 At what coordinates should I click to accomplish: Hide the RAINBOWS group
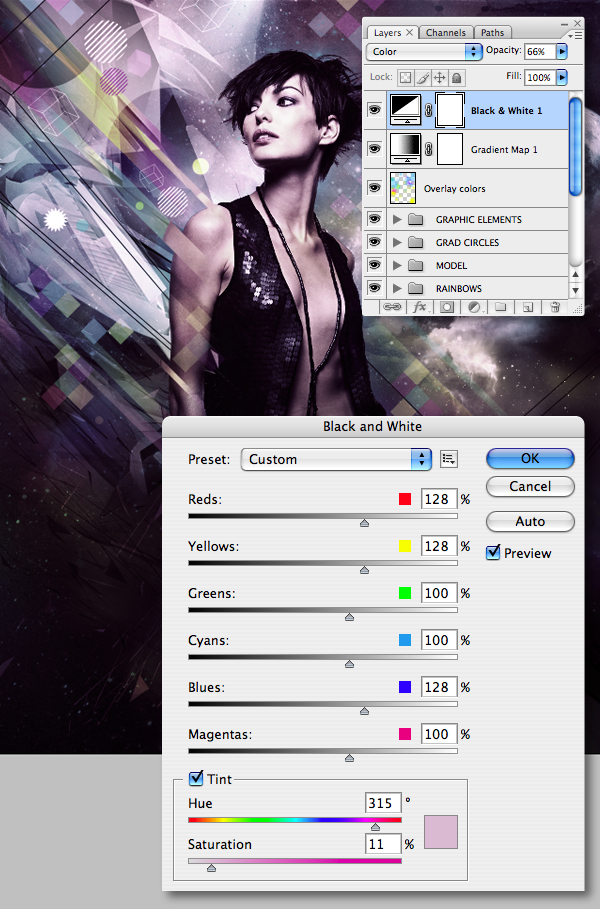tap(374, 288)
